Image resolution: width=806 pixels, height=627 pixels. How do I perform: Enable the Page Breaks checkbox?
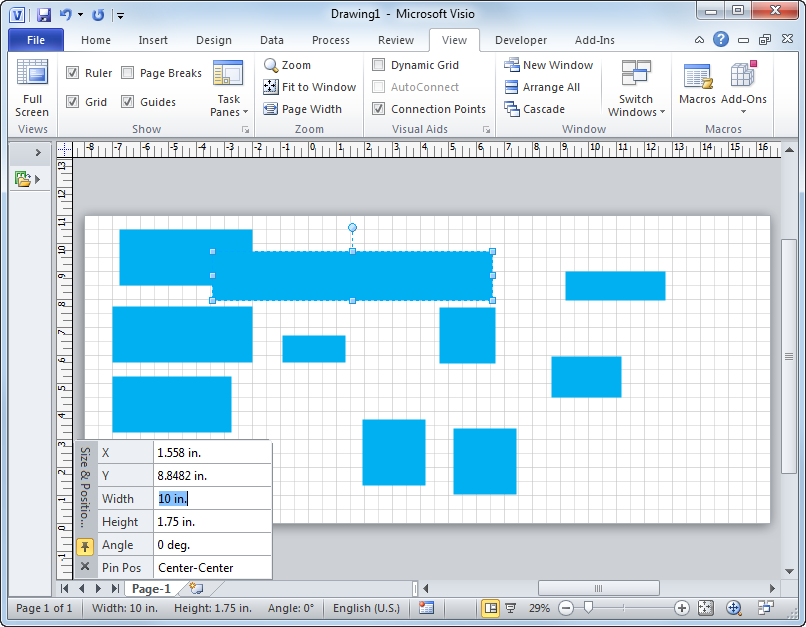pyautogui.click(x=128, y=73)
